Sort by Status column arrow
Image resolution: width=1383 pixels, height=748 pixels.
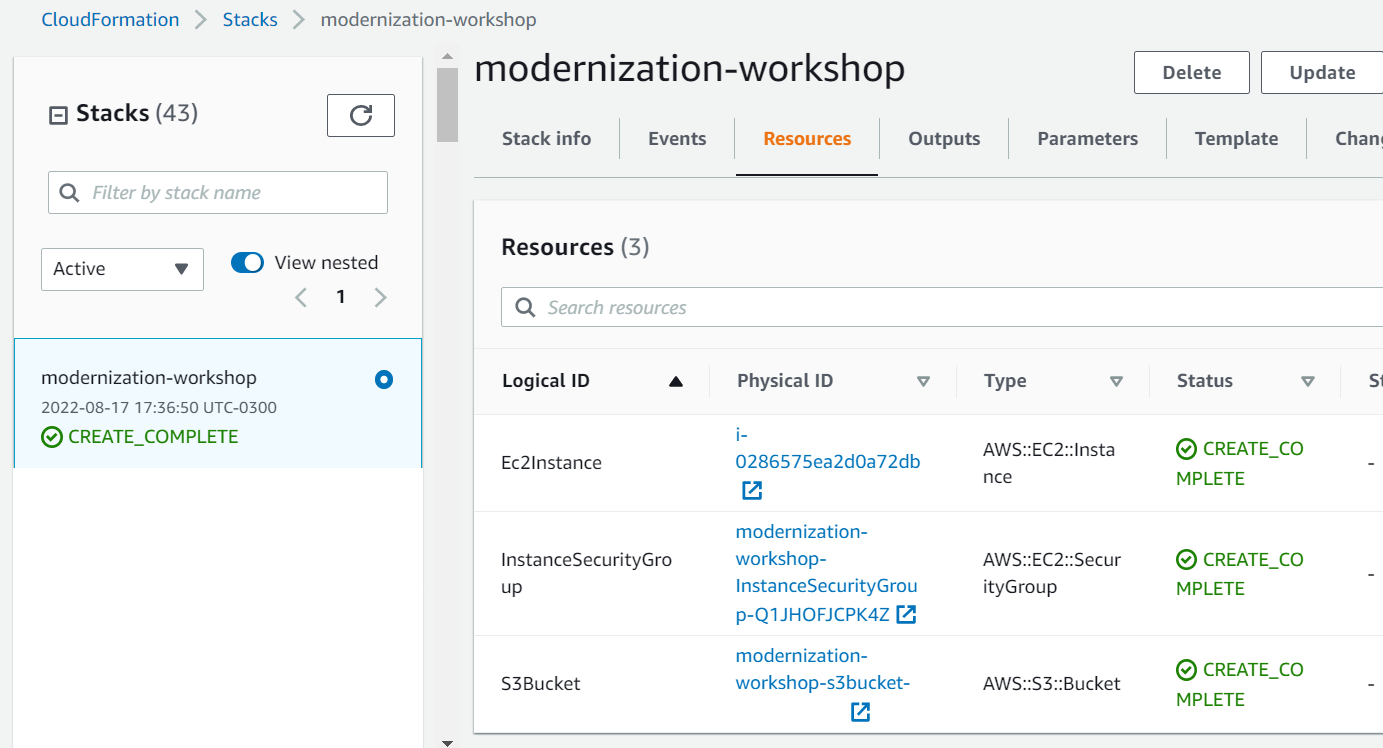(1307, 381)
